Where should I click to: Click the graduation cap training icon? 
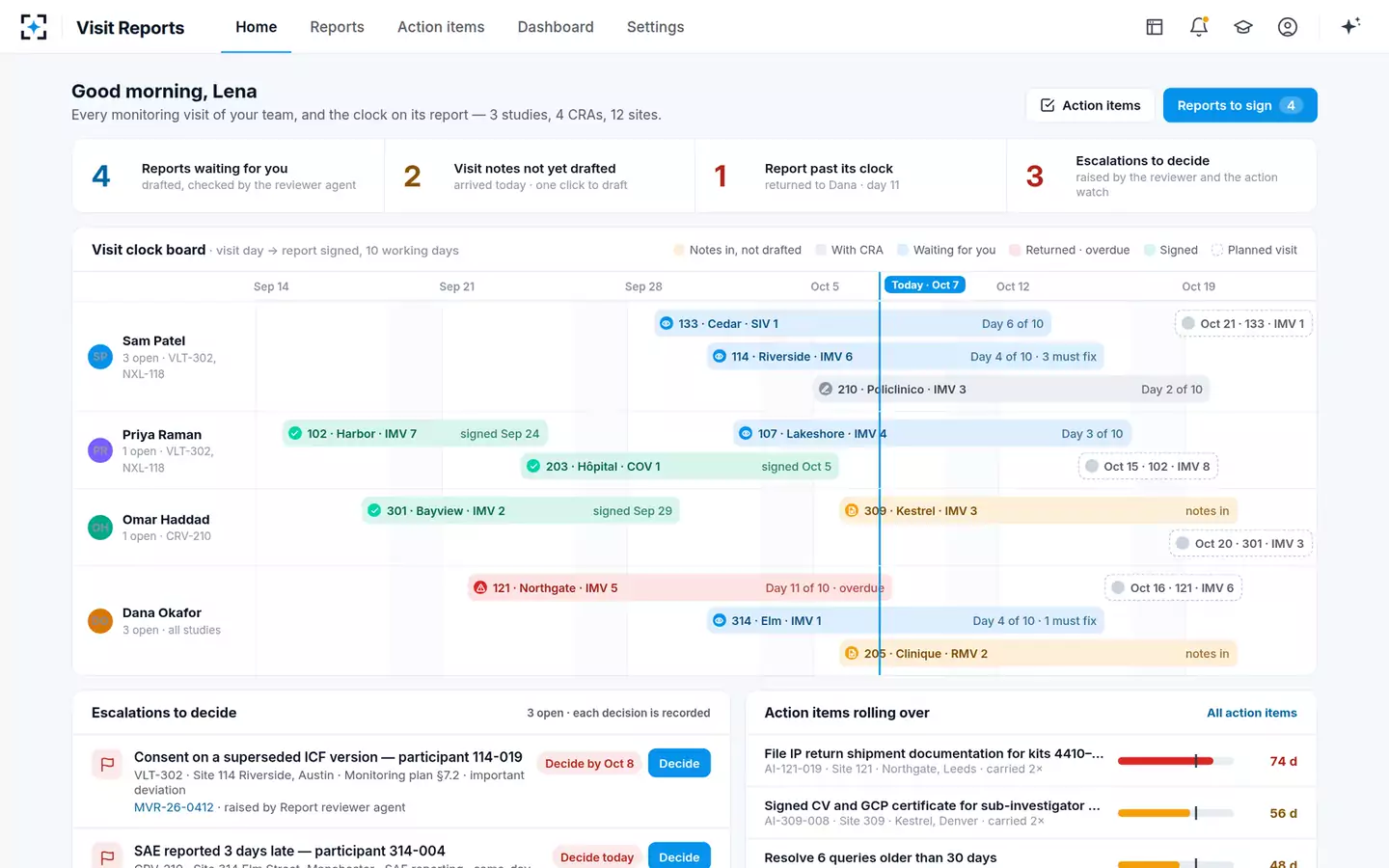(1243, 27)
